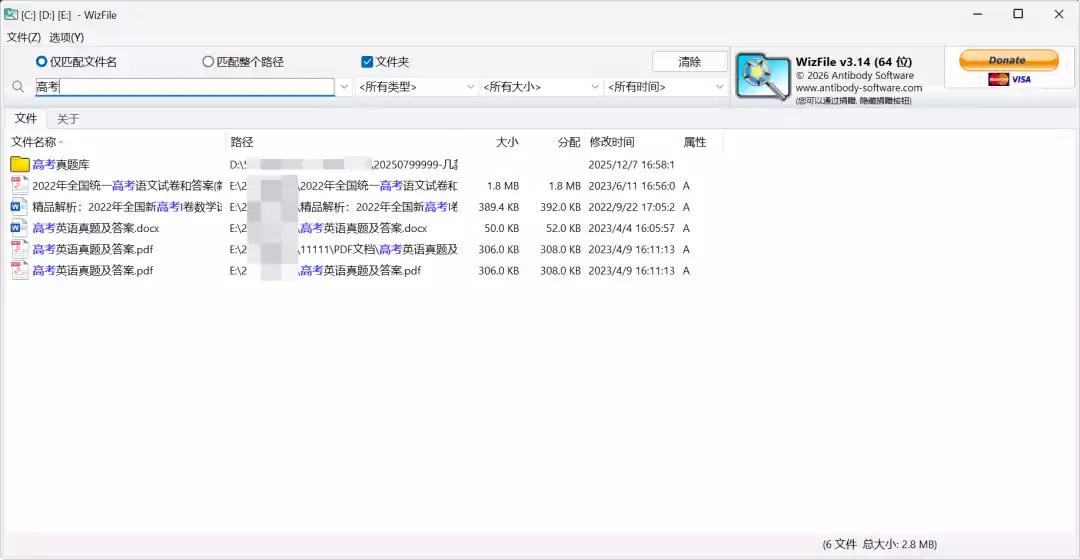Uncheck the 文件夹 checkbox
This screenshot has height=560, width=1080.
(x=367, y=62)
